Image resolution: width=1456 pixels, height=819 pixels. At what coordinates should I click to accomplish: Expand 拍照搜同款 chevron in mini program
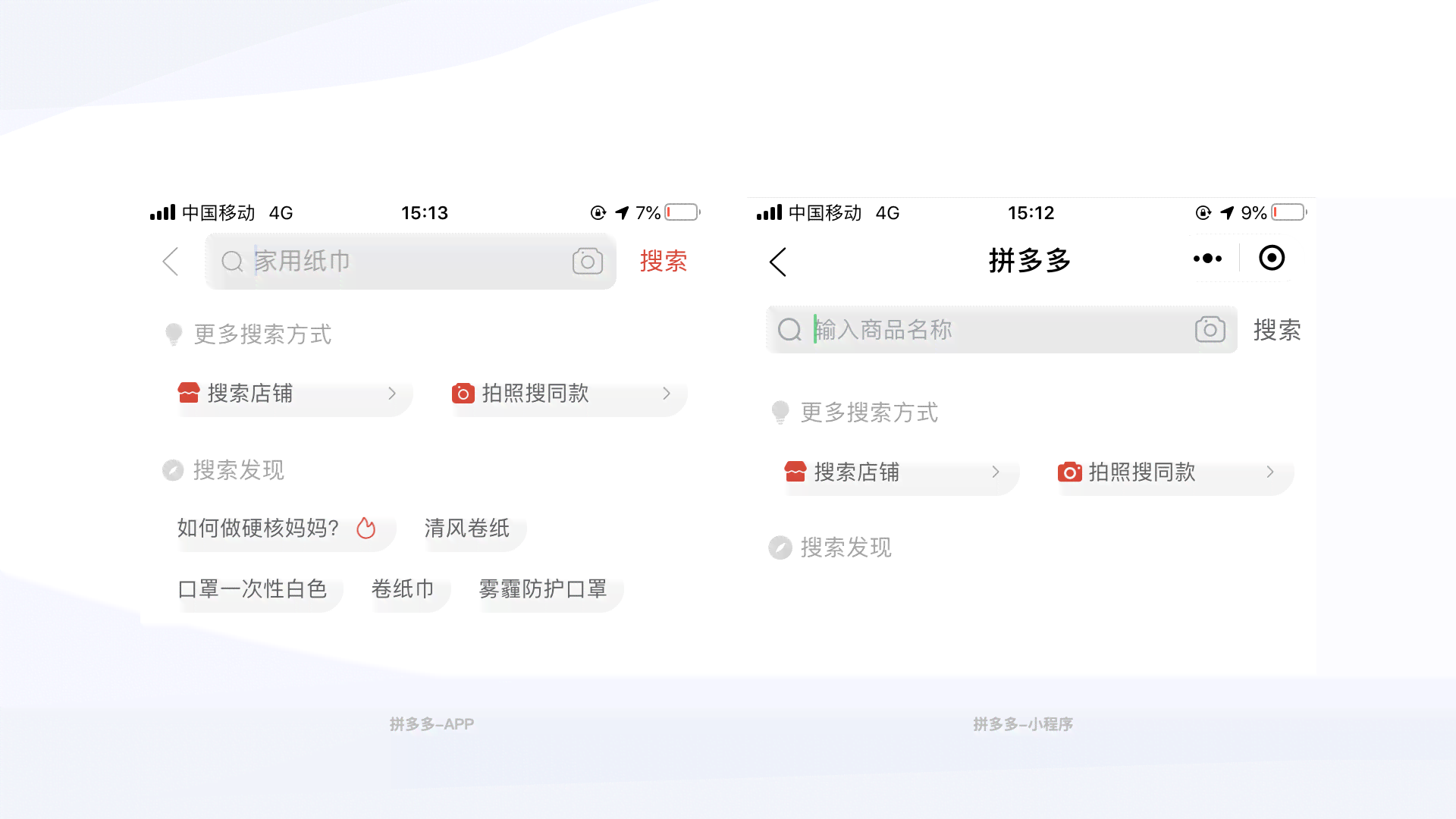point(1270,472)
